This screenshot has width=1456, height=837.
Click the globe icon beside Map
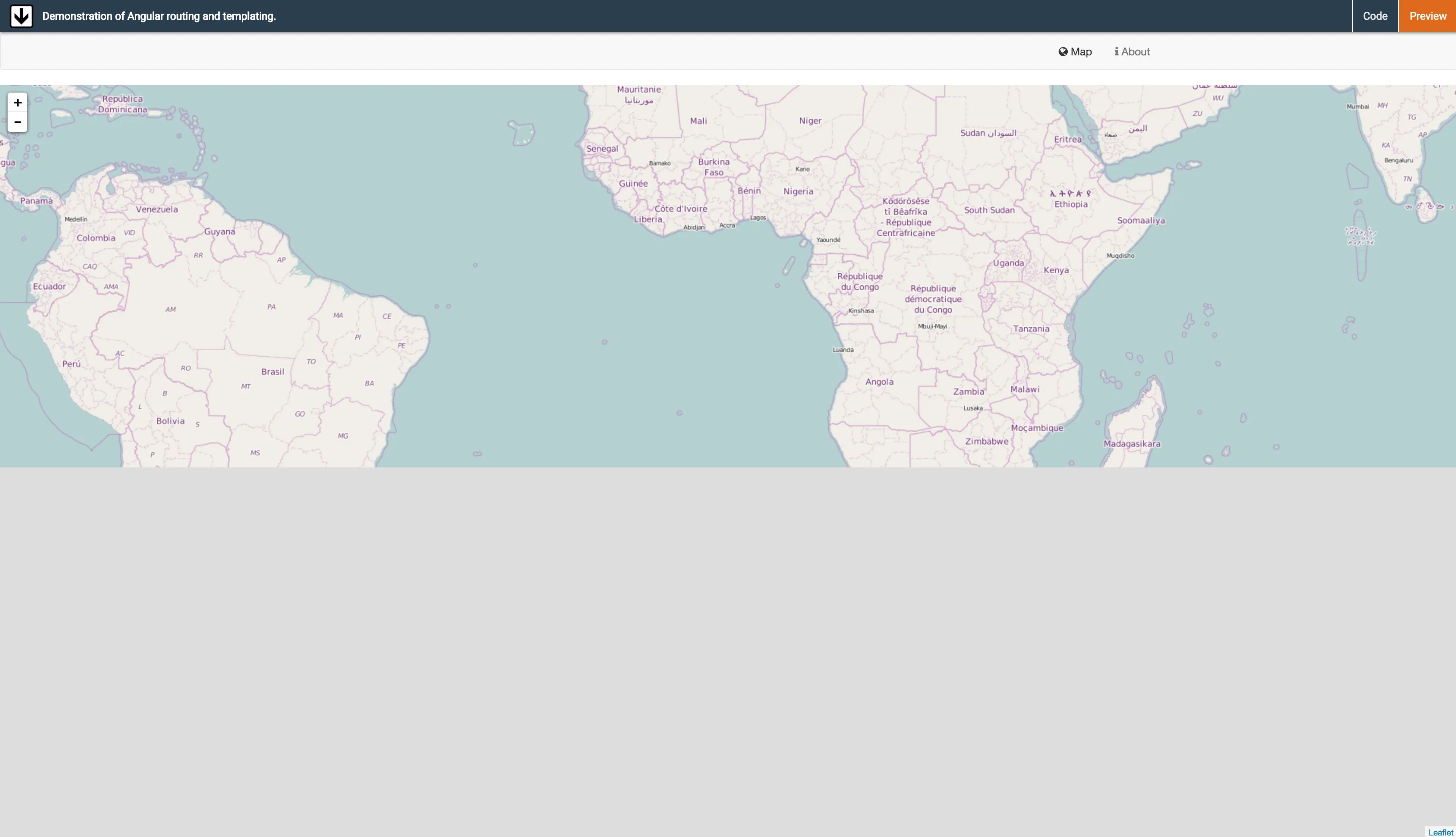coord(1063,52)
